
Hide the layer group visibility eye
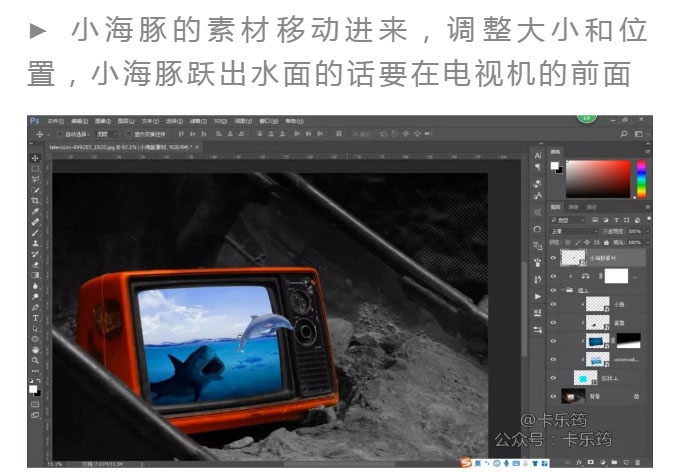point(553,290)
